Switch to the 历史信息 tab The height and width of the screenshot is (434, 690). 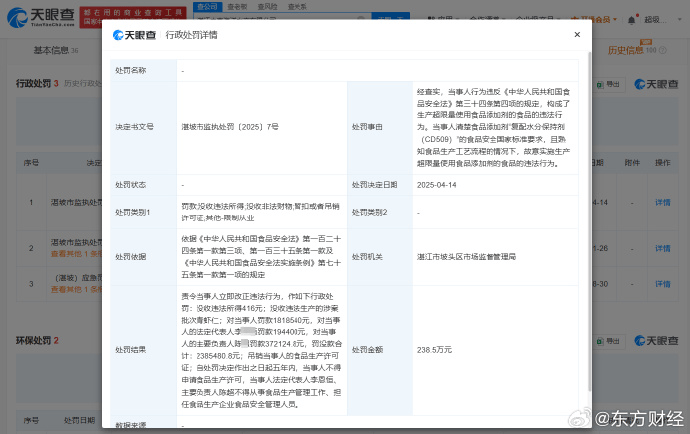pos(633,50)
